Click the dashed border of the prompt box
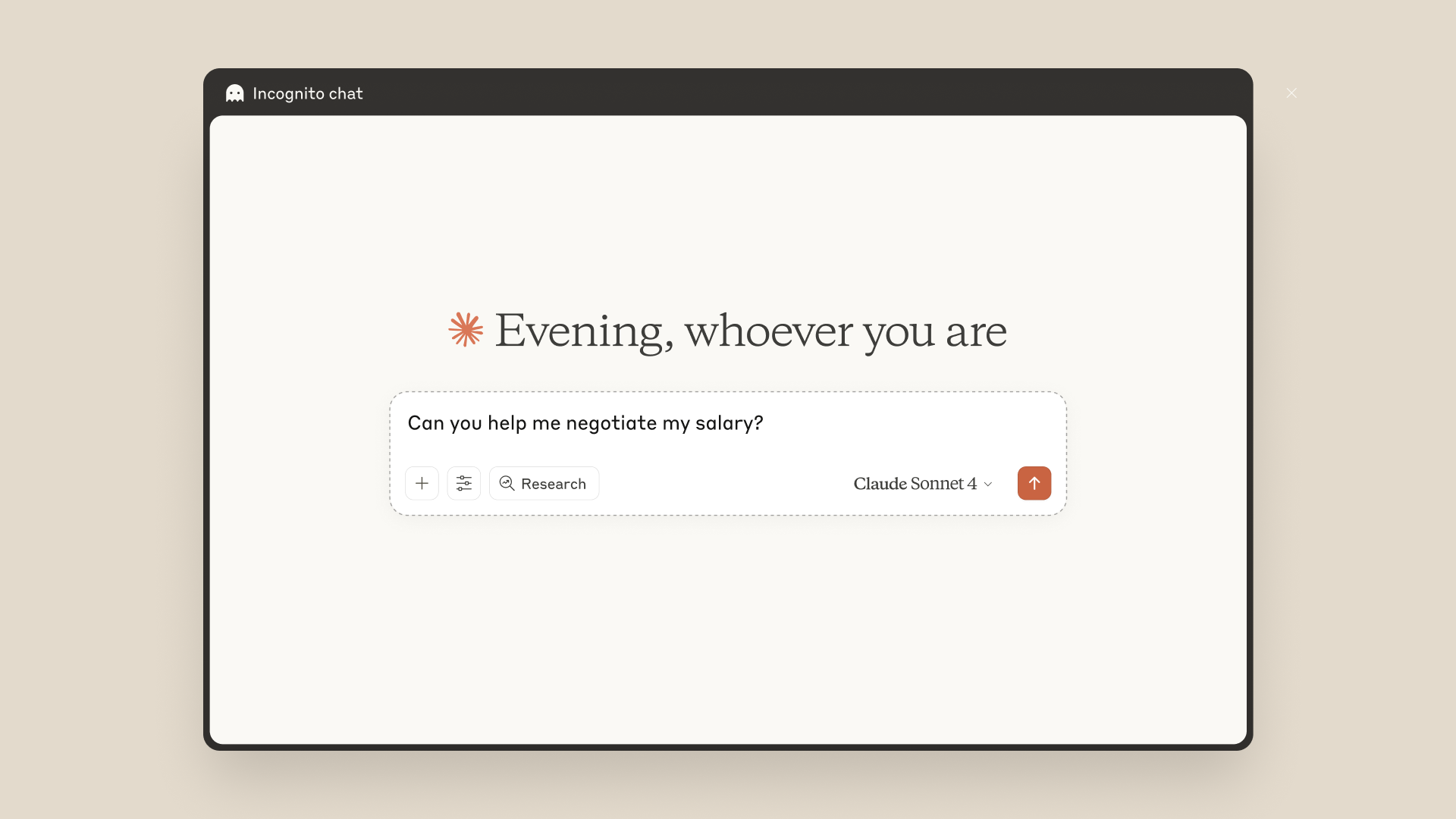Screen dimensions: 1456x819 (728, 393)
